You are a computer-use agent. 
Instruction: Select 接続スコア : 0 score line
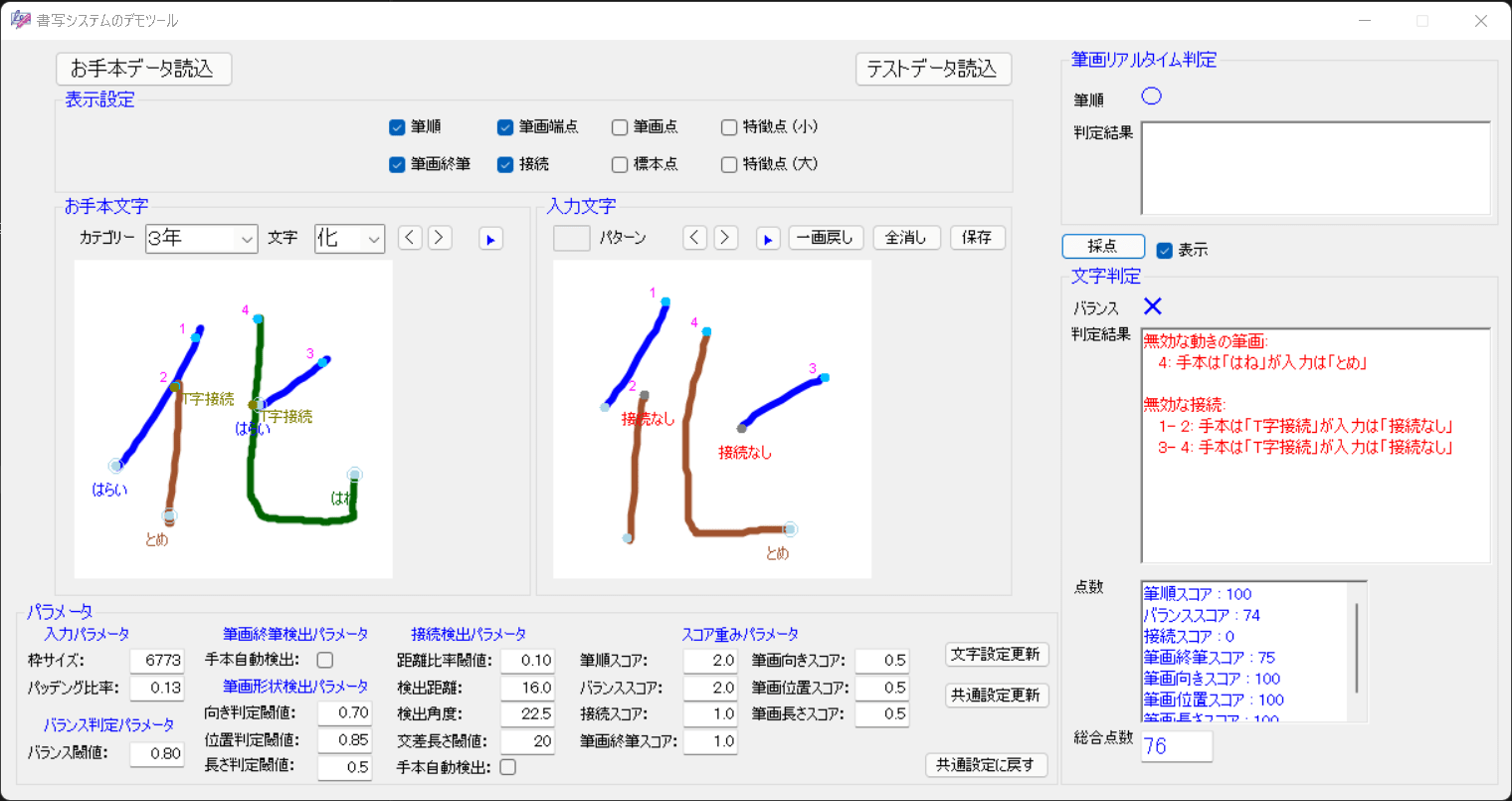(x=1189, y=636)
